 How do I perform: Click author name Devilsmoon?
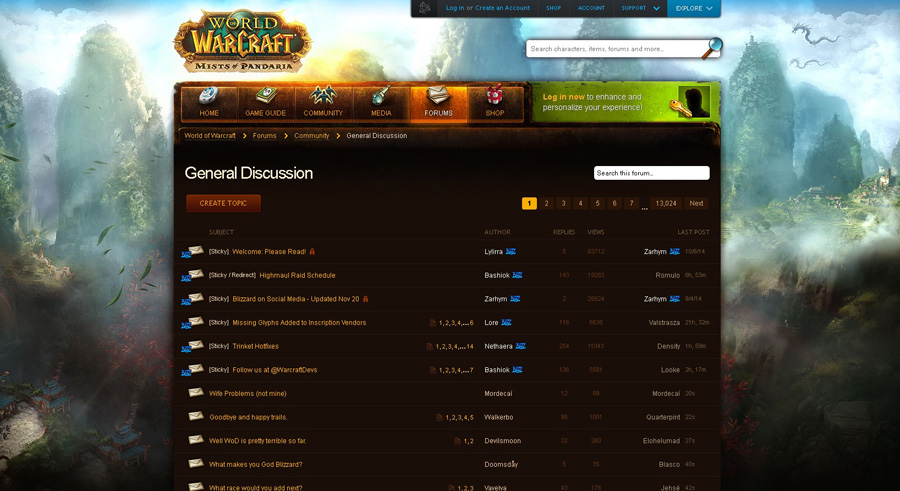coord(503,441)
